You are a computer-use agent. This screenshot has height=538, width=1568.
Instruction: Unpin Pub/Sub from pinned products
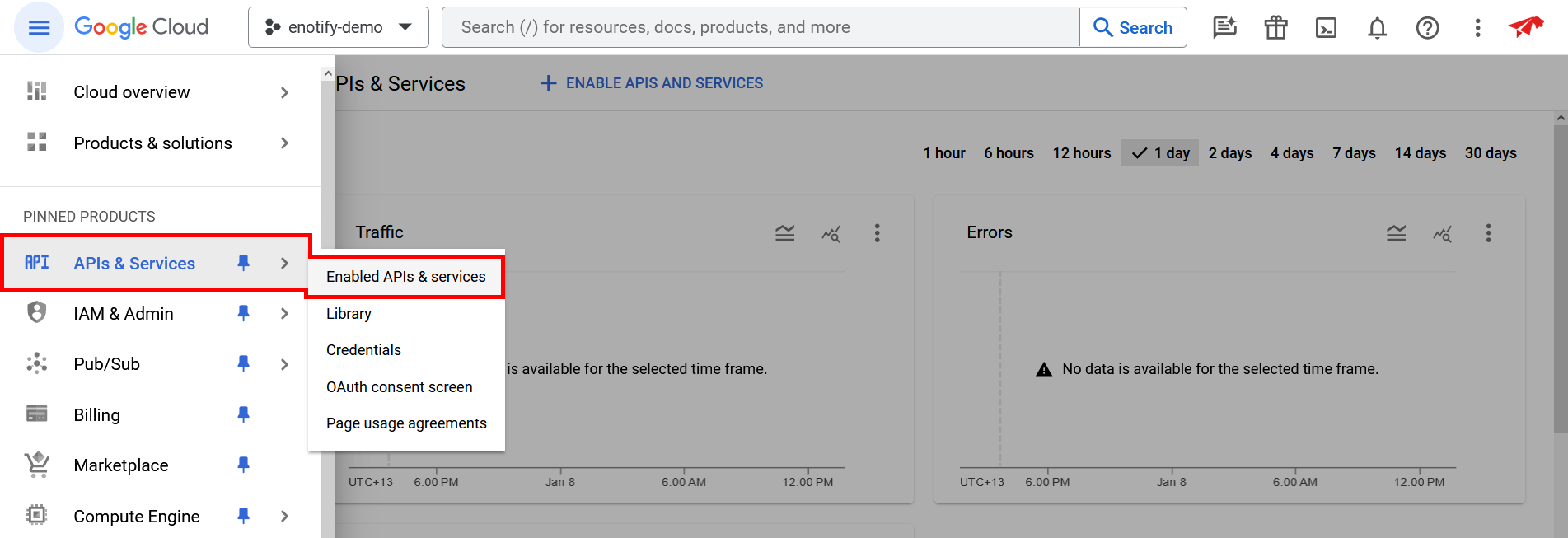tap(243, 363)
